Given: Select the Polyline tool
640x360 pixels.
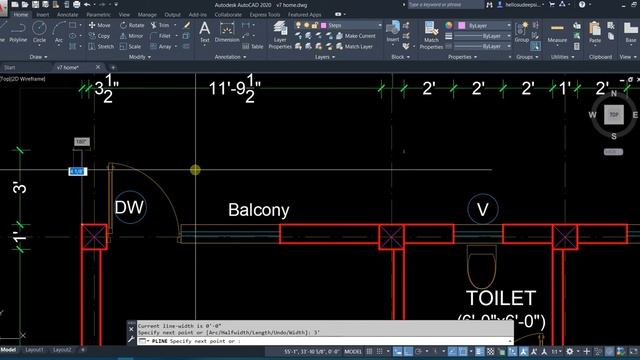Looking at the screenshot, I should point(18,32).
